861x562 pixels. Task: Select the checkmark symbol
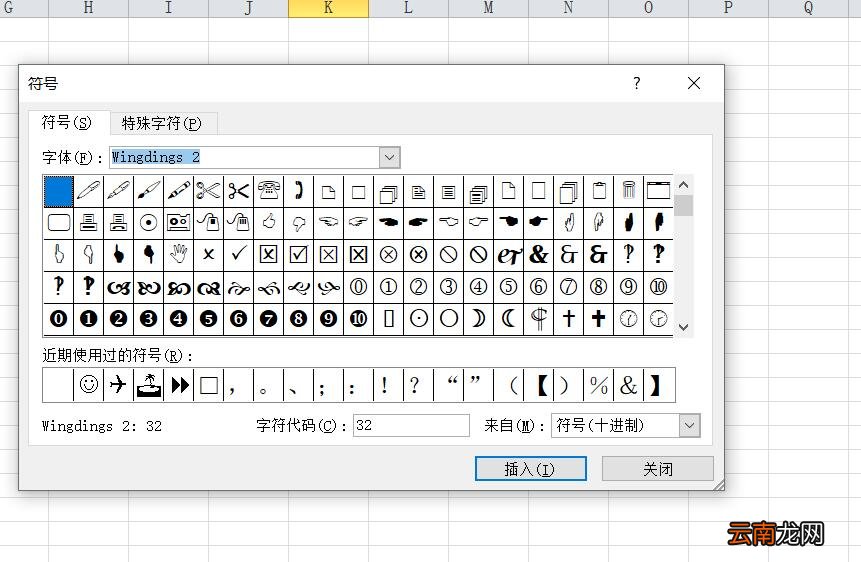(238, 254)
